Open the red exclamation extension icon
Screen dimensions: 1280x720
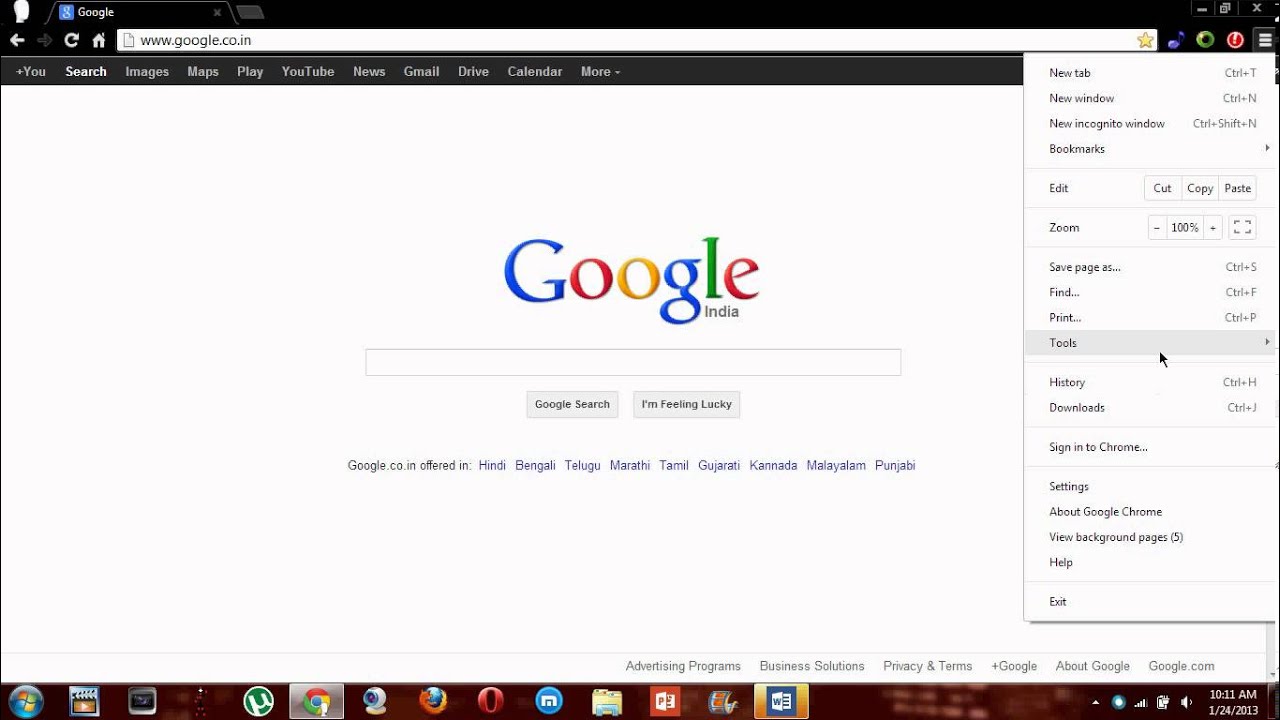[1235, 40]
